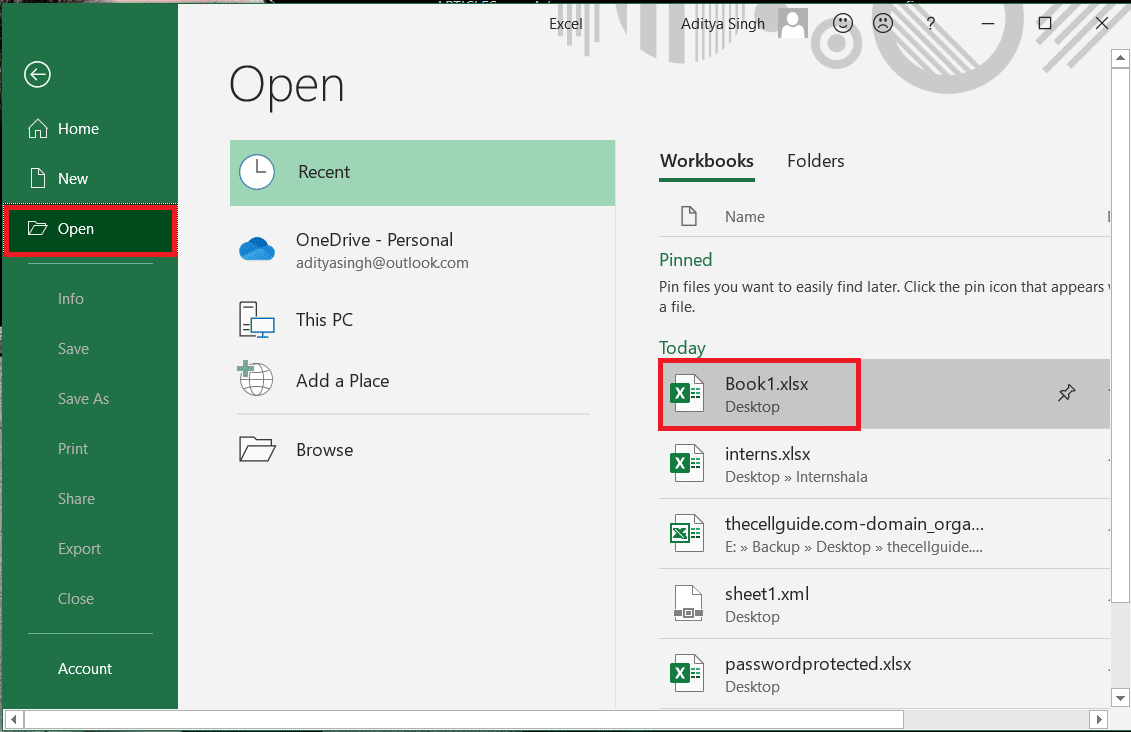
Task: Open Help with the question mark icon
Action: point(930,22)
